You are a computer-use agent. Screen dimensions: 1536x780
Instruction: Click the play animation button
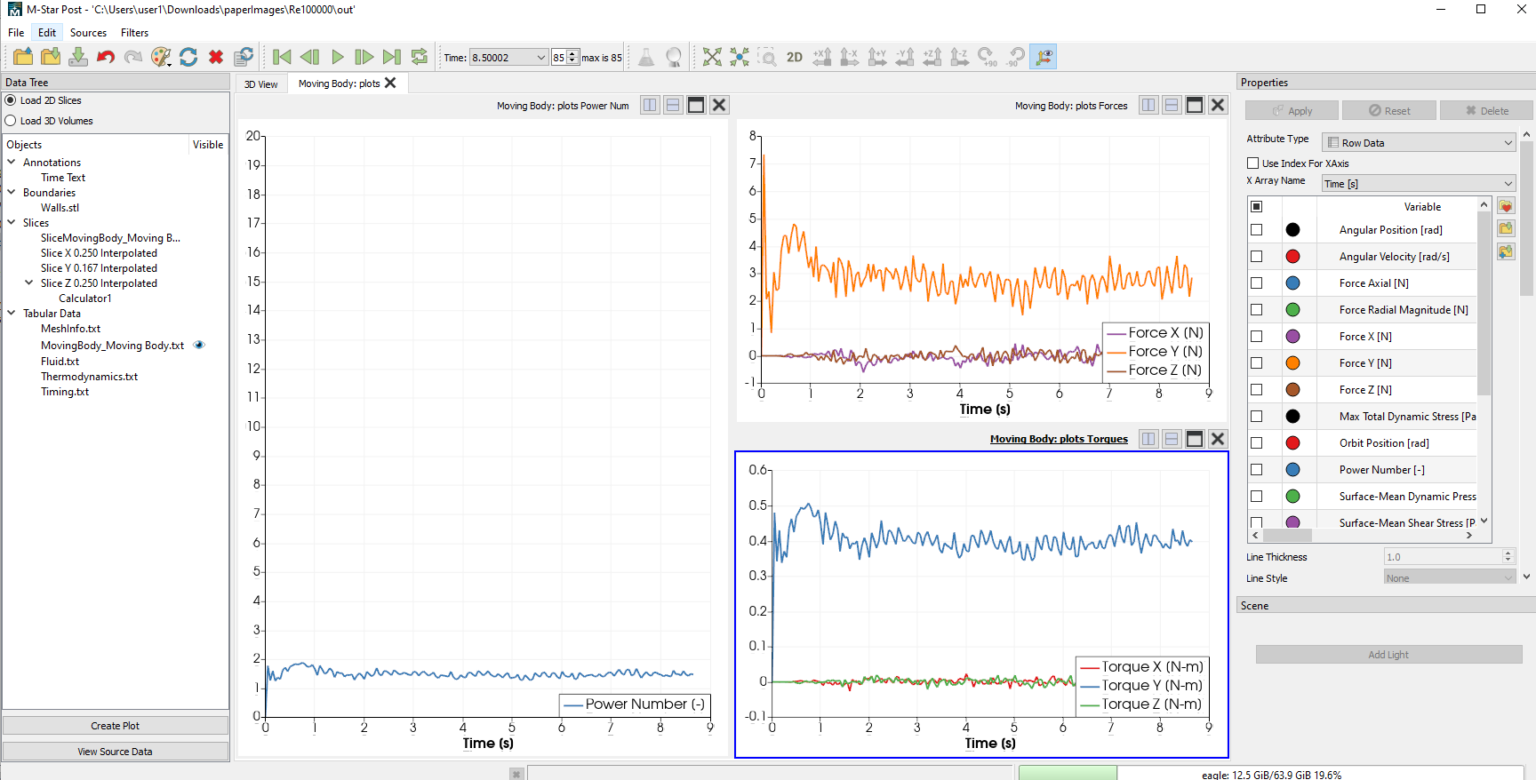click(x=337, y=57)
